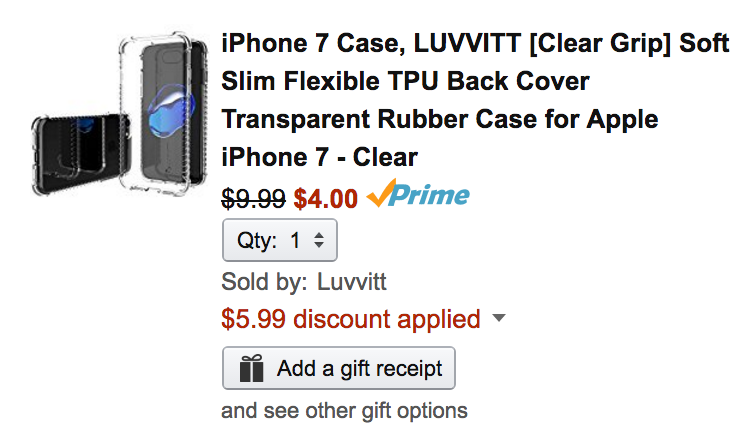
Task: Click the crossed-out $9.99 price
Action: [x=253, y=198]
